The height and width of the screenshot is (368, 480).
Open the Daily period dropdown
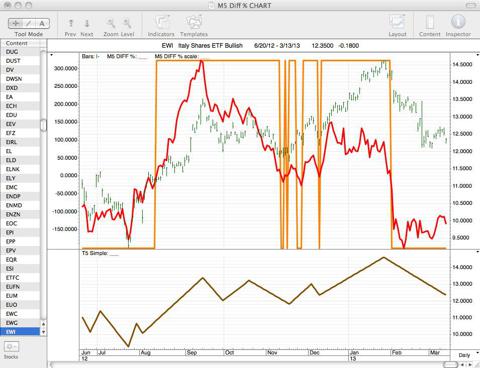pyautogui.click(x=466, y=355)
